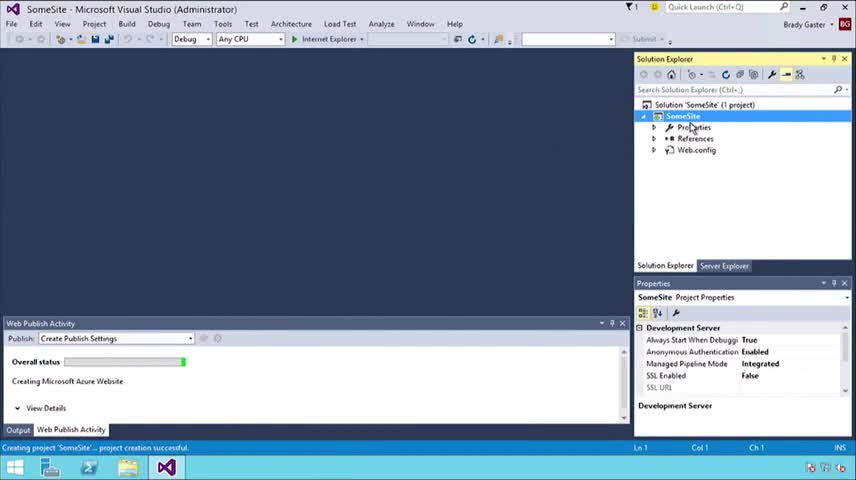Viewport: 856px width, 480px height.
Task: Click the Managed Pipeline Mode Integrated value
Action: (760, 364)
